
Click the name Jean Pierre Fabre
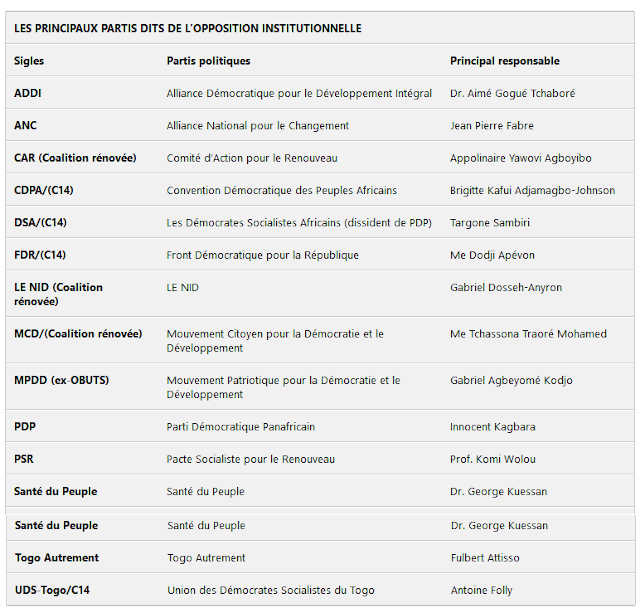tap(492, 126)
